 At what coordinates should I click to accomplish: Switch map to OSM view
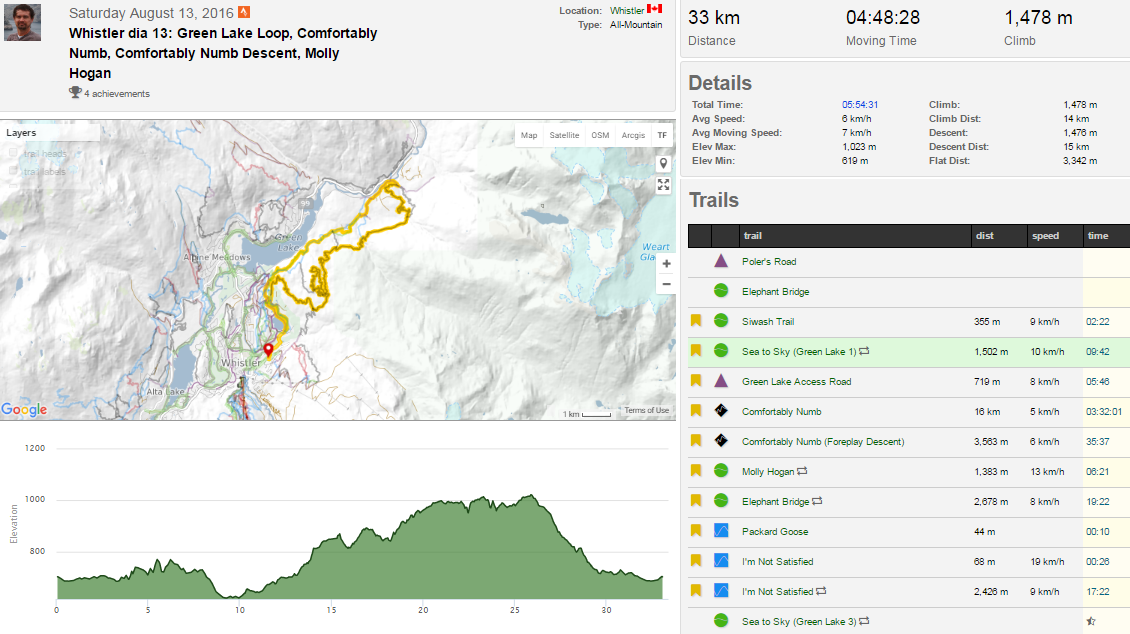(600, 135)
